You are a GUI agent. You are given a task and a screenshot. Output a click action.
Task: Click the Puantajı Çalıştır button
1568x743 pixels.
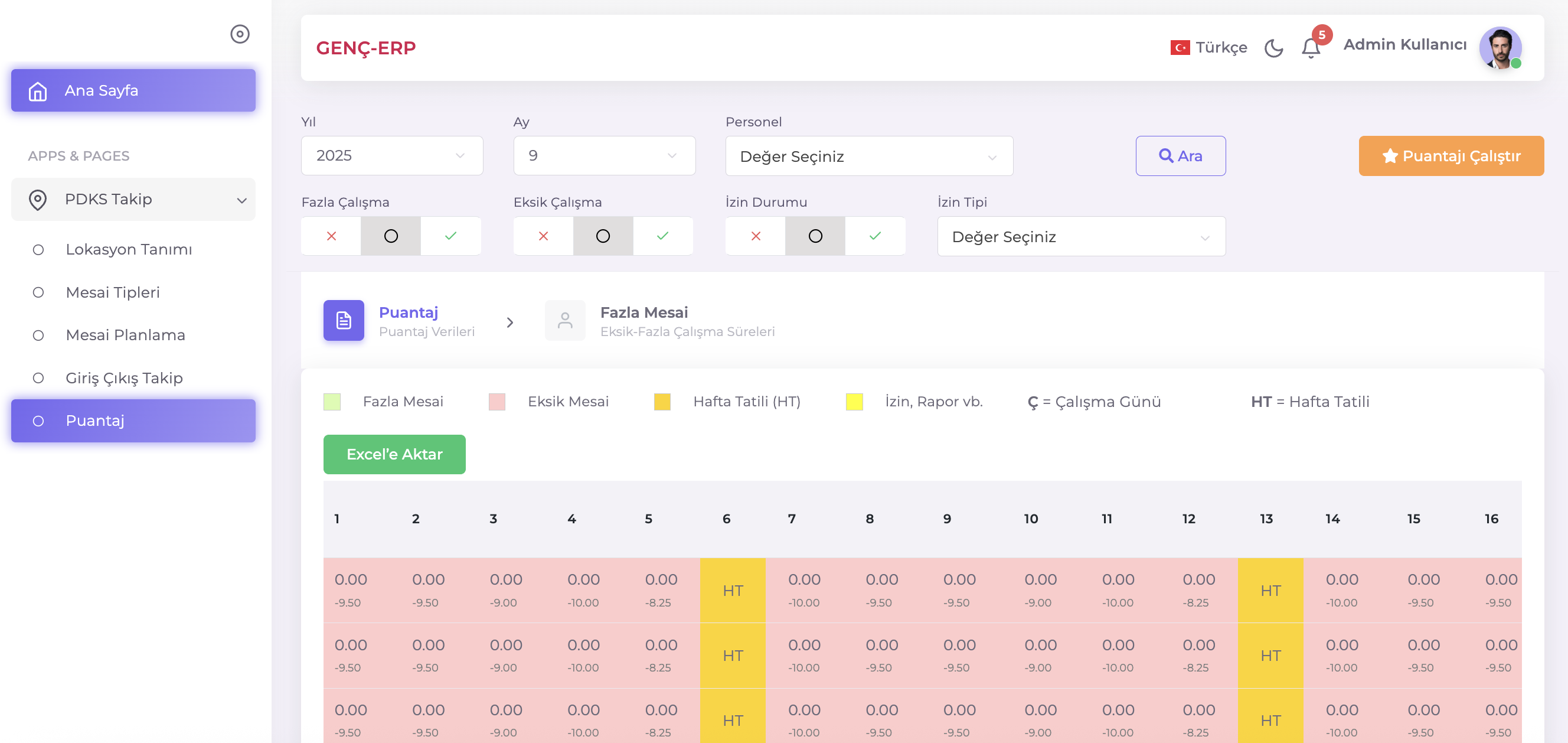(x=1451, y=156)
